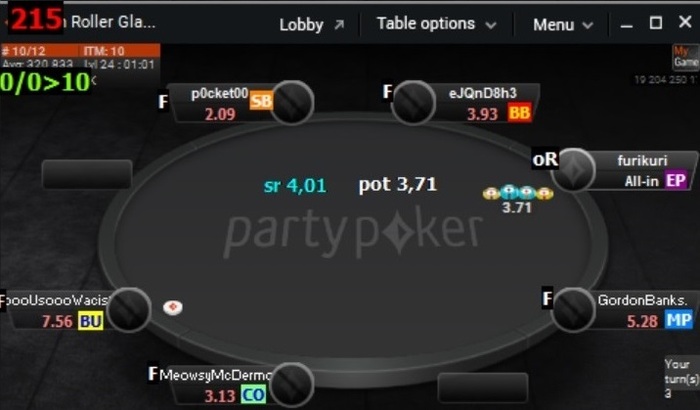This screenshot has width=700, height=410.
Task: Click the Lobby link
Action: (x=301, y=25)
